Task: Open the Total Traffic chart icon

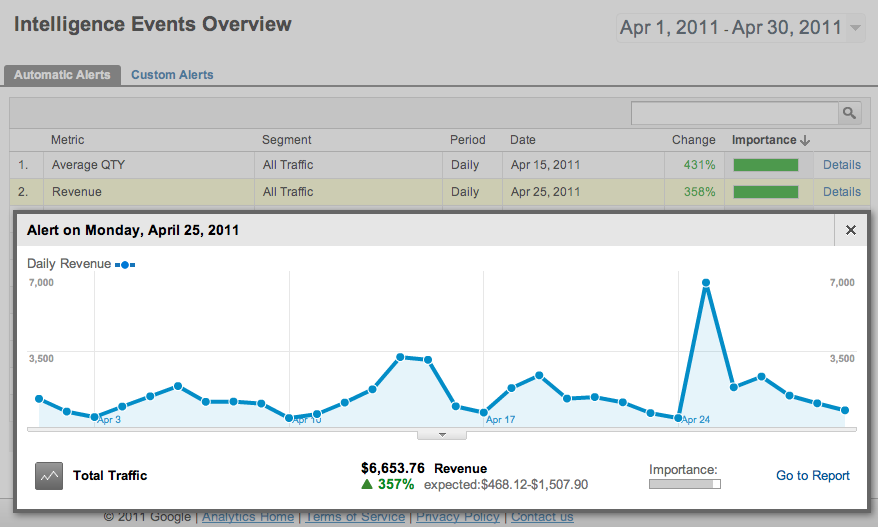Action: pos(49,476)
